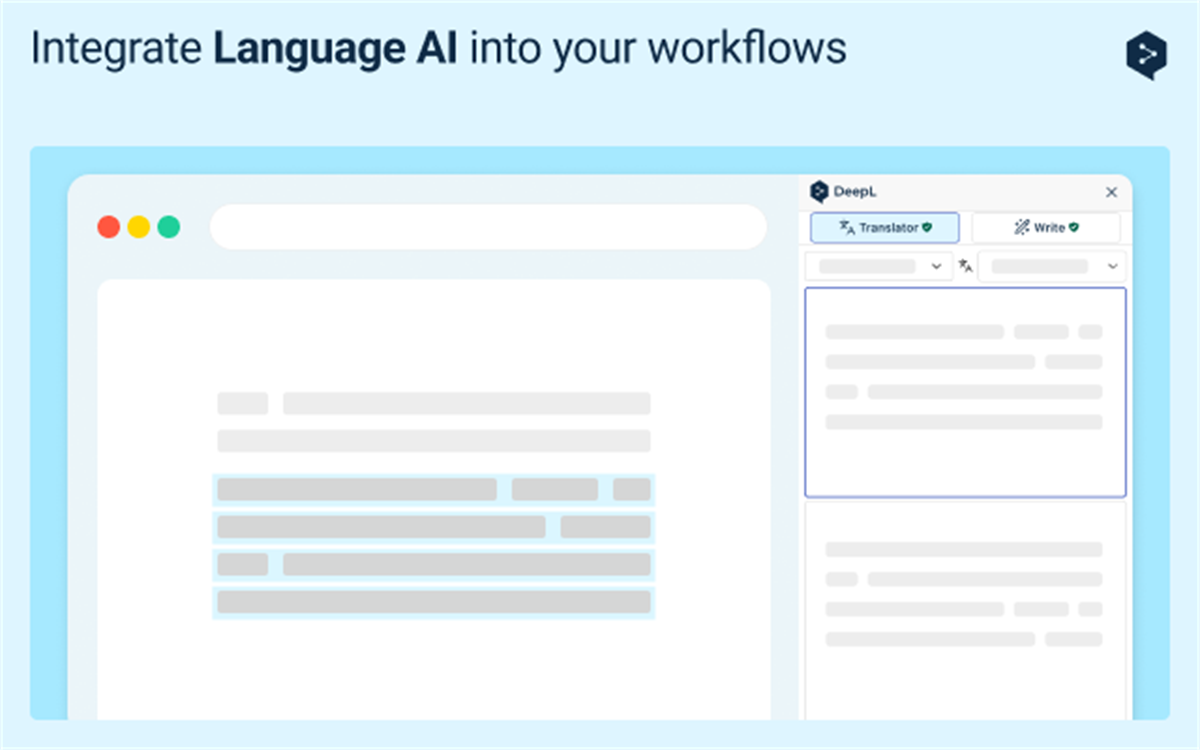The width and height of the screenshot is (1200, 750).
Task: Click the swap languages icon between dropdowns
Action: click(x=965, y=265)
